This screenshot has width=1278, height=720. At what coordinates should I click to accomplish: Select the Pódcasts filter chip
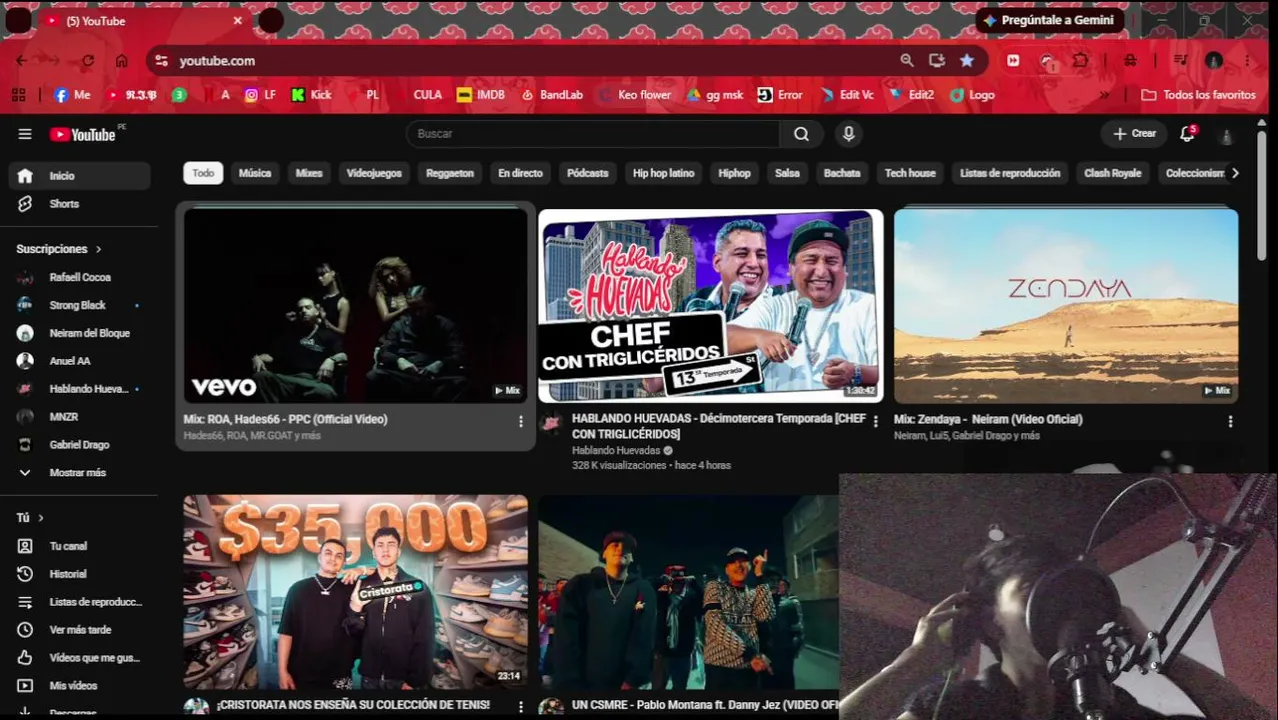(x=588, y=173)
